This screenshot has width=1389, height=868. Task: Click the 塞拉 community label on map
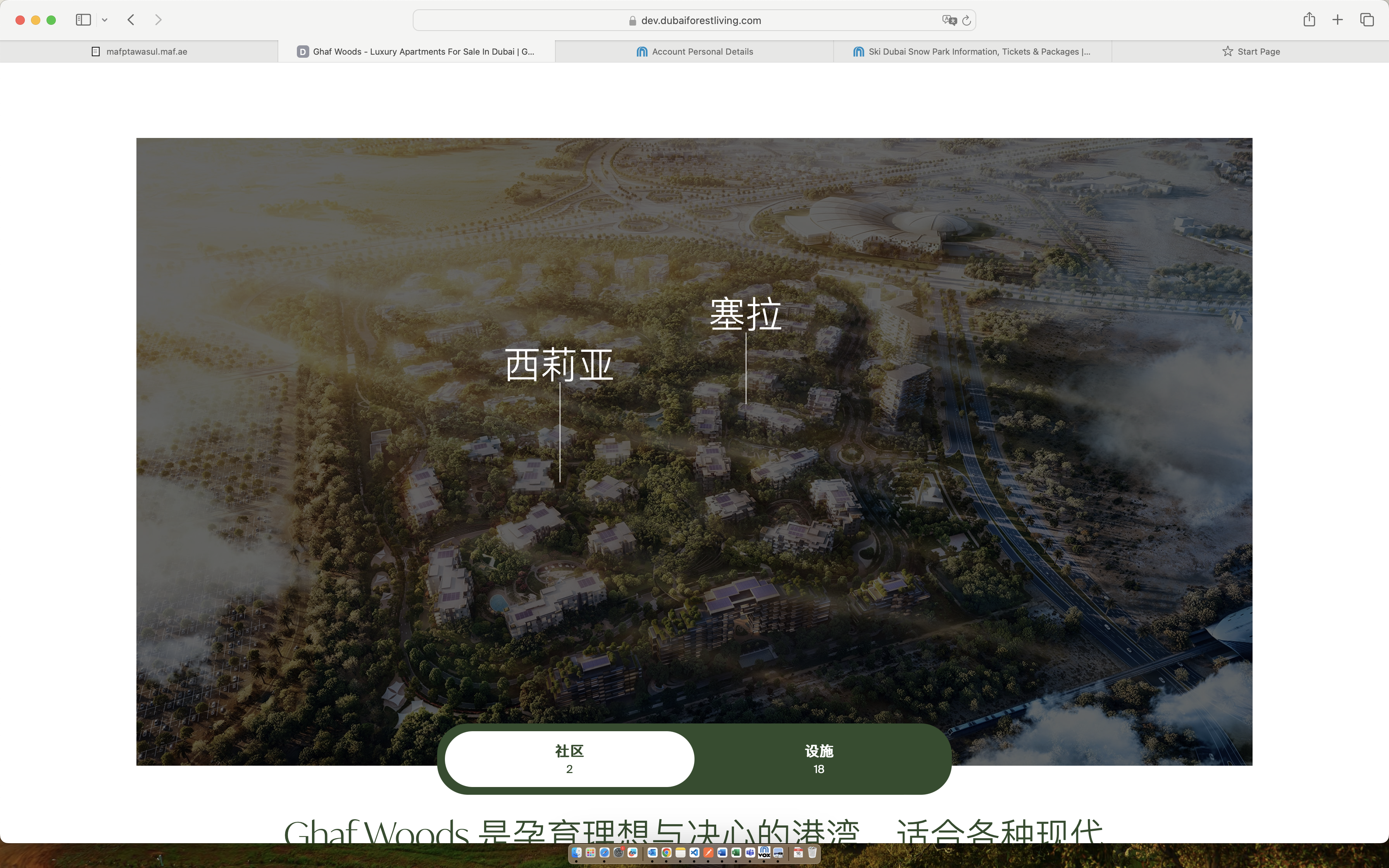pos(746,314)
